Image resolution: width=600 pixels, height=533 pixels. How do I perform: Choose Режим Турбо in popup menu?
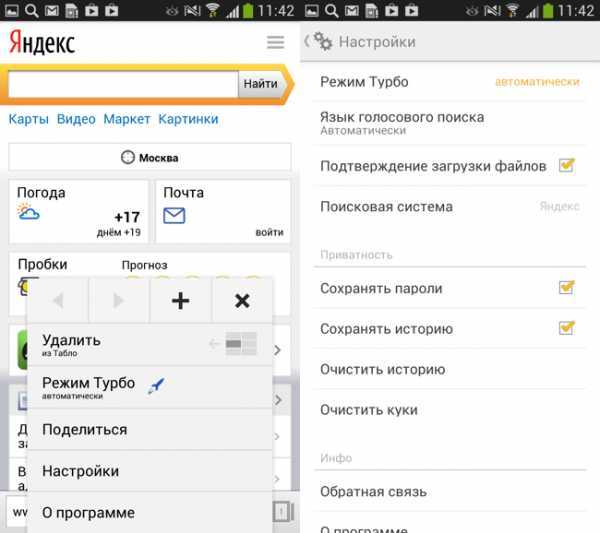click(x=150, y=387)
